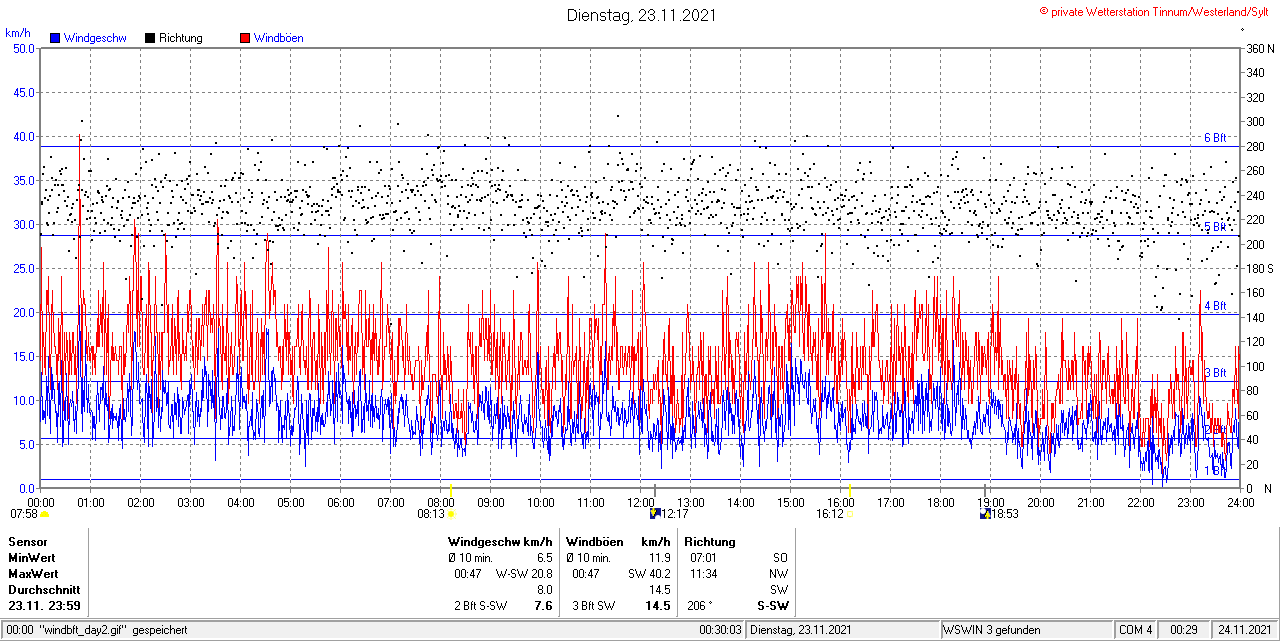Click the km/h axis unit label
1280x641 pixels.
(x=18, y=33)
